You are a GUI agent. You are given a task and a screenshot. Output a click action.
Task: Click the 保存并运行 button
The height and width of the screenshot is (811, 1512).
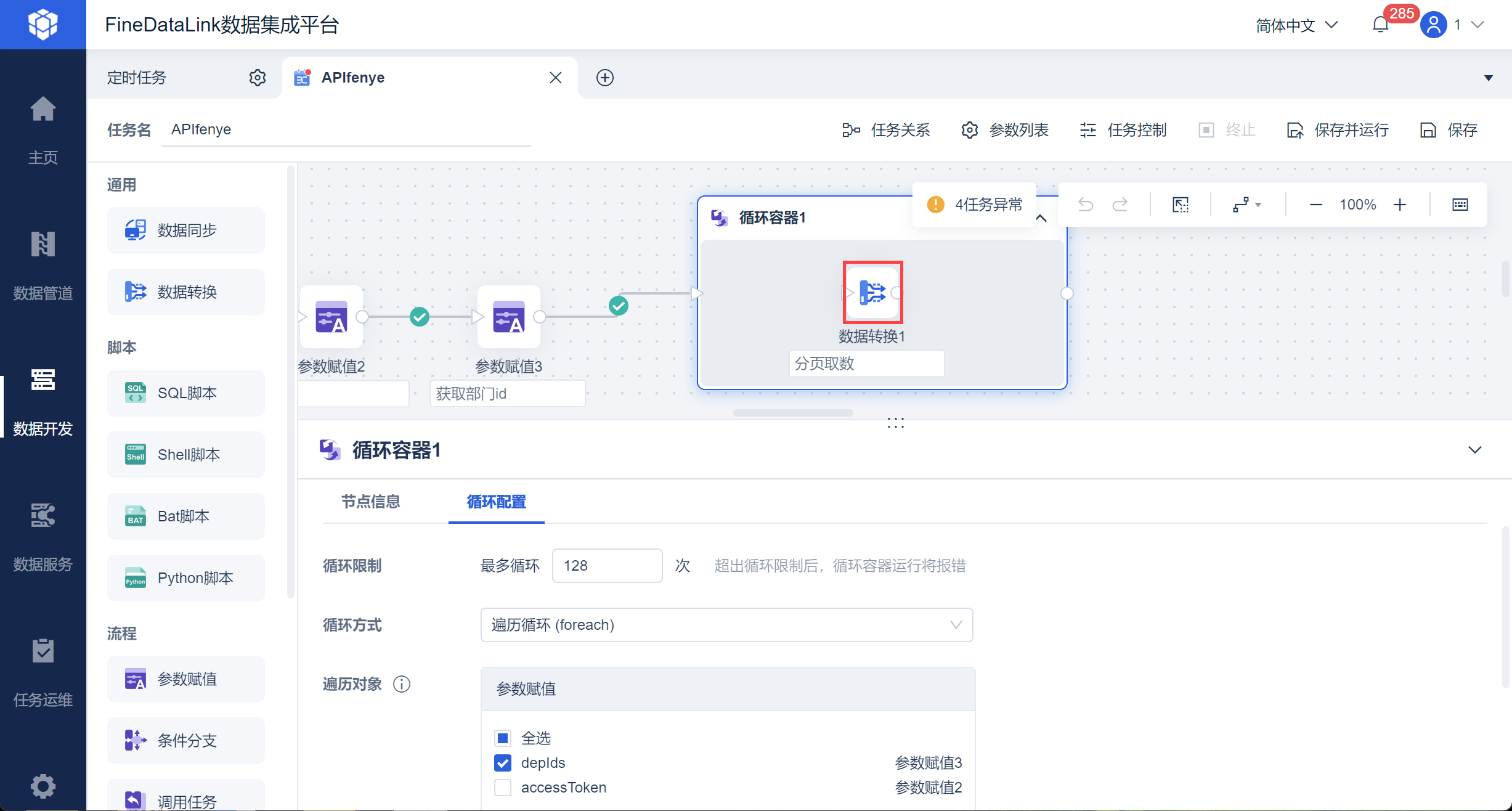(1338, 130)
